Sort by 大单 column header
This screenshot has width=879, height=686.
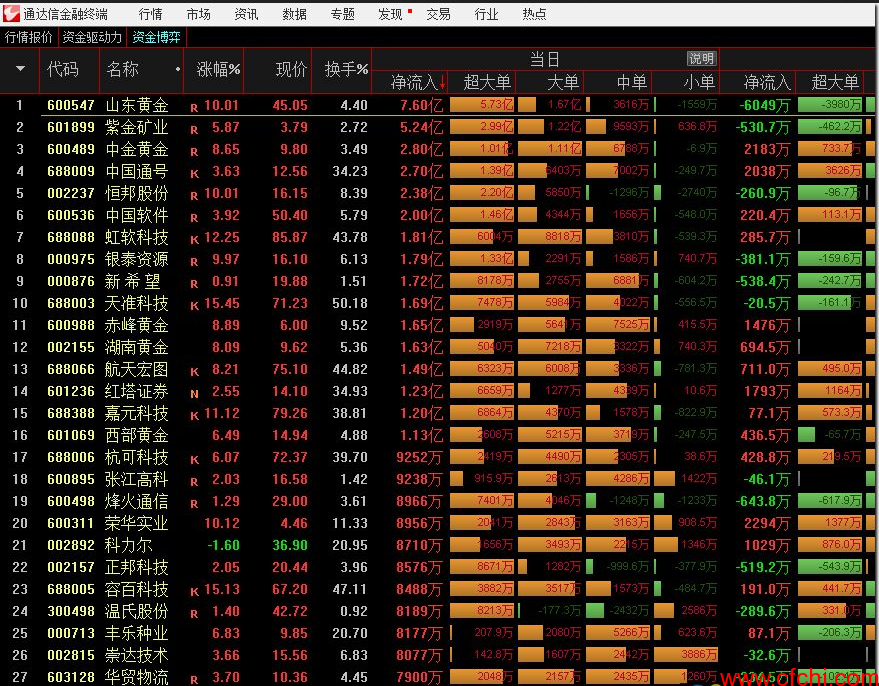563,82
